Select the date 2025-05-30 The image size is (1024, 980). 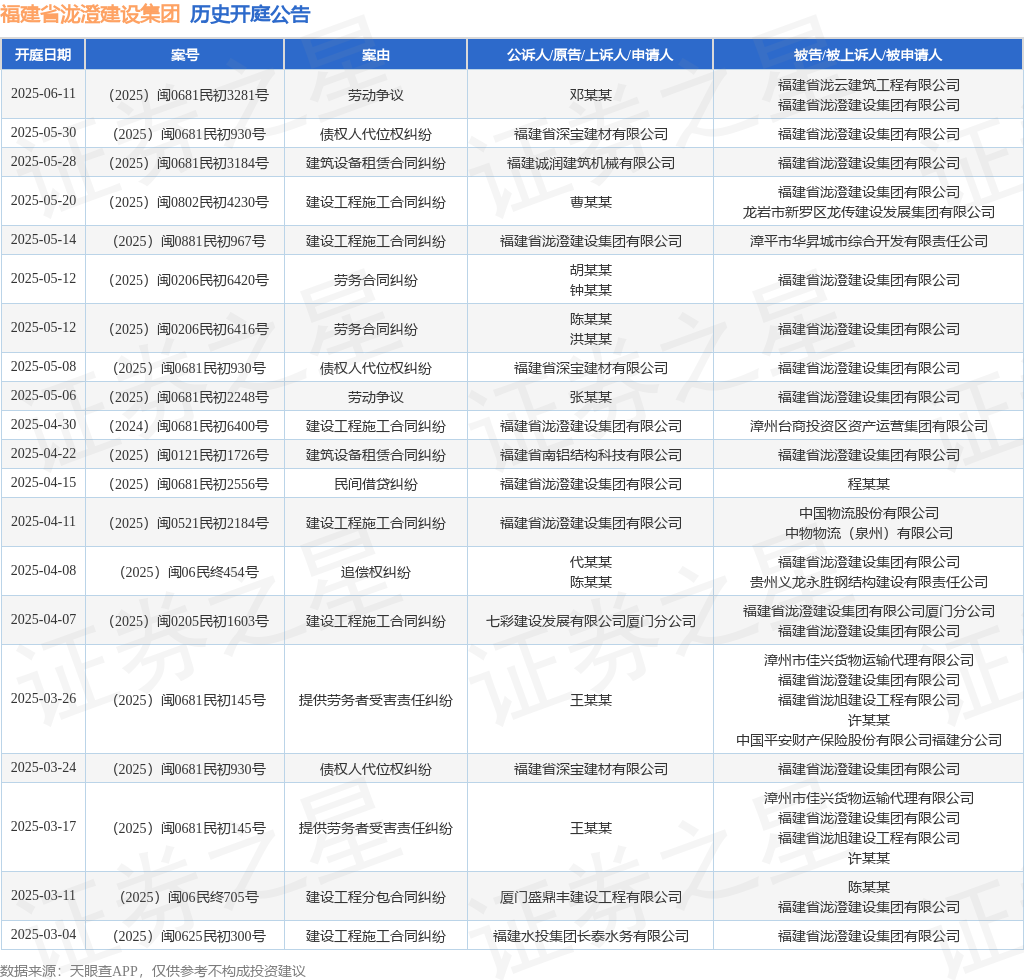43,133
